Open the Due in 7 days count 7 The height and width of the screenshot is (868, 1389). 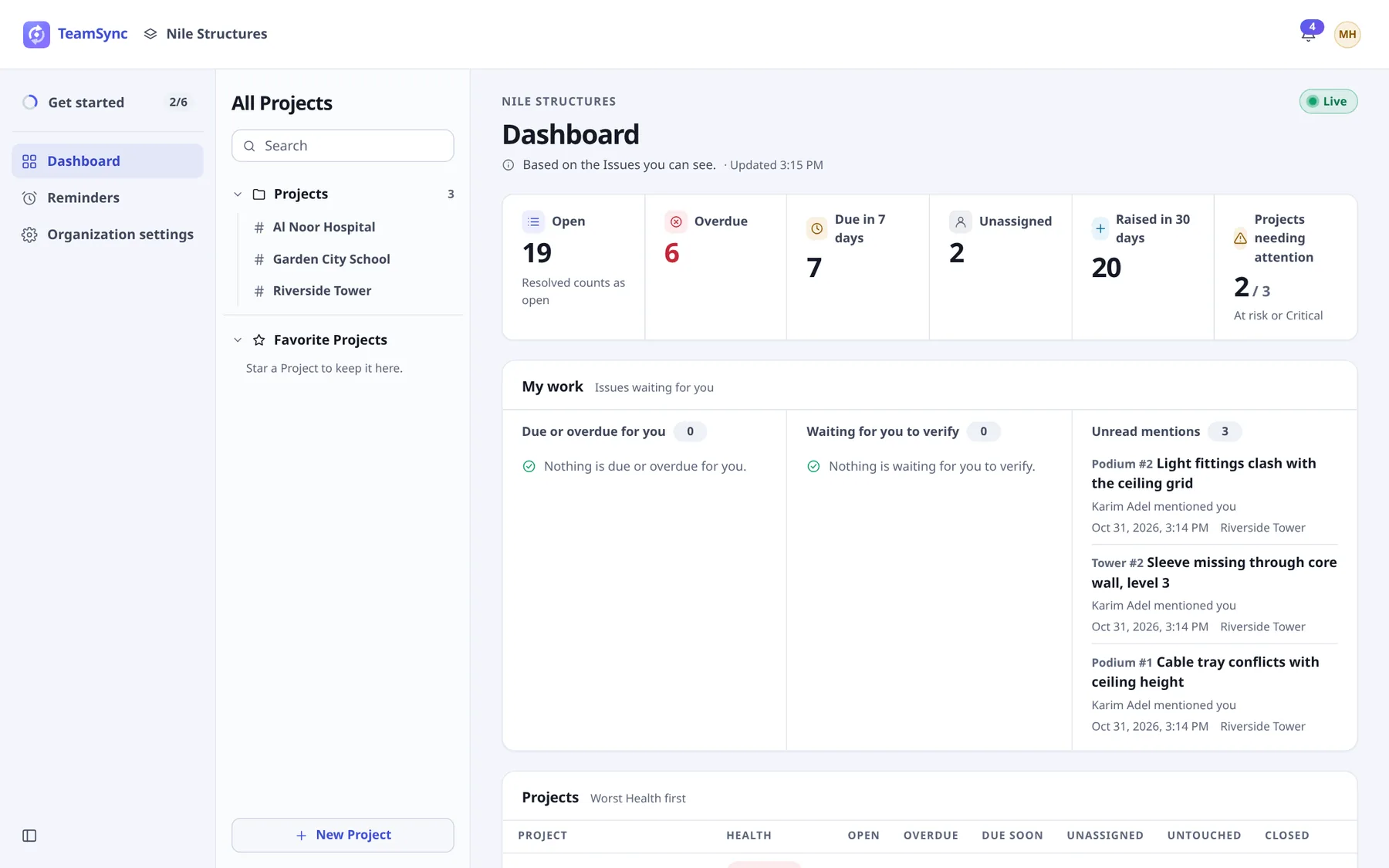pyautogui.click(x=814, y=268)
